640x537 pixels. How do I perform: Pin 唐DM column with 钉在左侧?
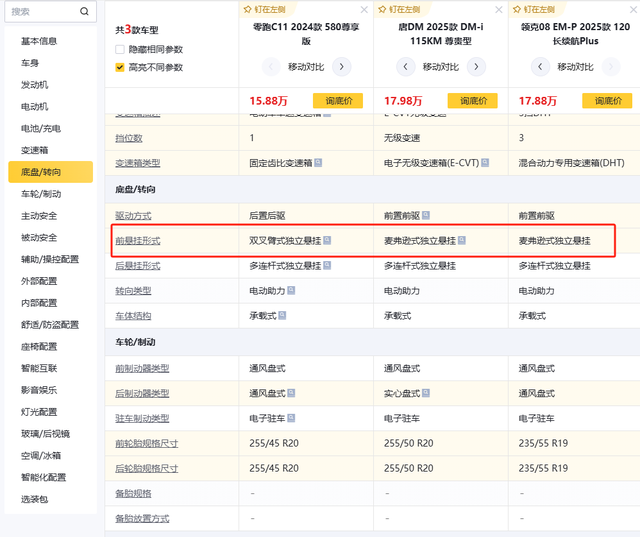click(399, 9)
